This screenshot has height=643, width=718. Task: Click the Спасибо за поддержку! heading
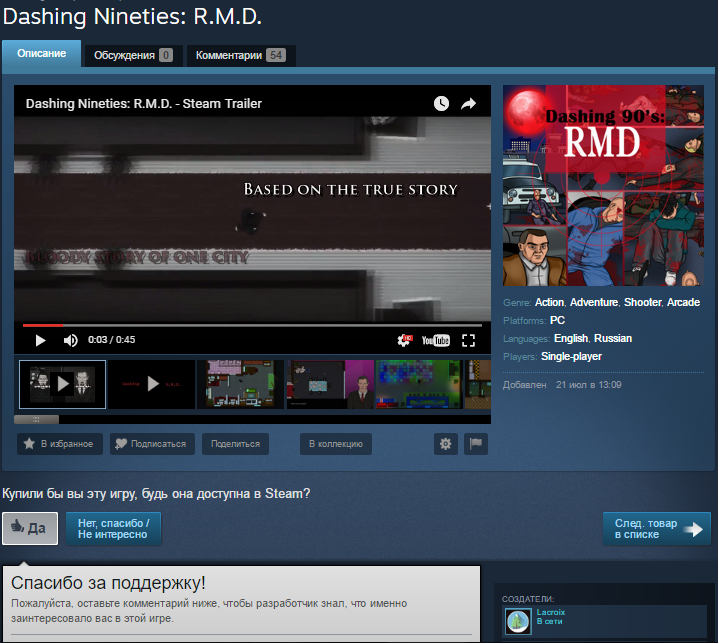coord(108,583)
